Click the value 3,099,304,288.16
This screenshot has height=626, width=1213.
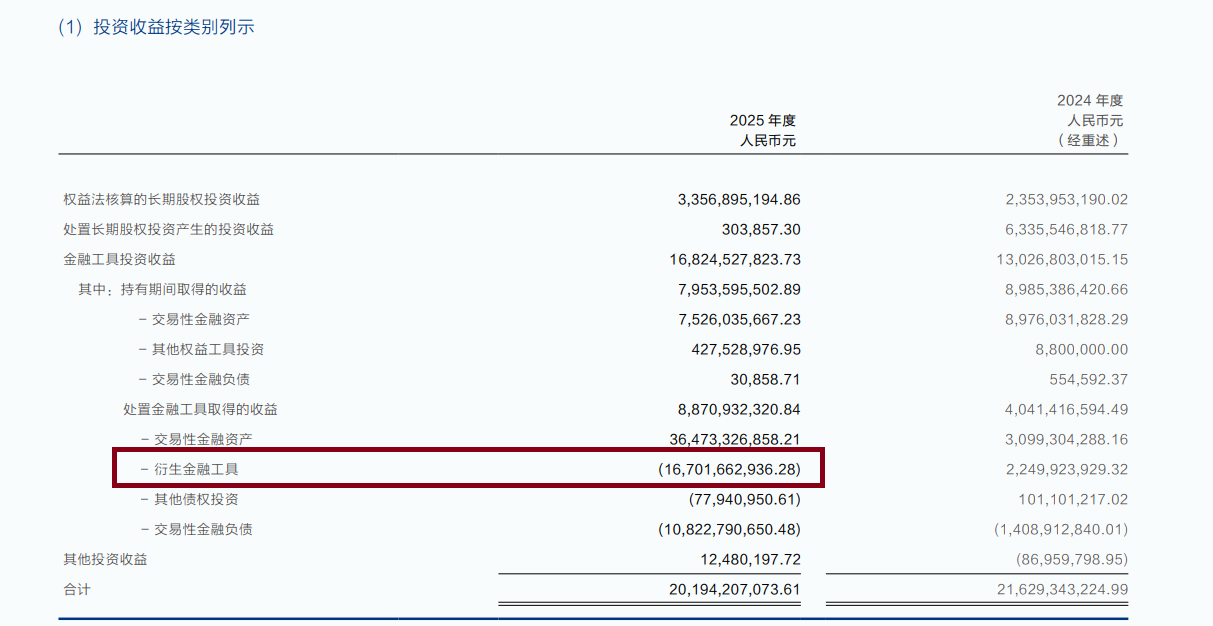tap(1067, 440)
